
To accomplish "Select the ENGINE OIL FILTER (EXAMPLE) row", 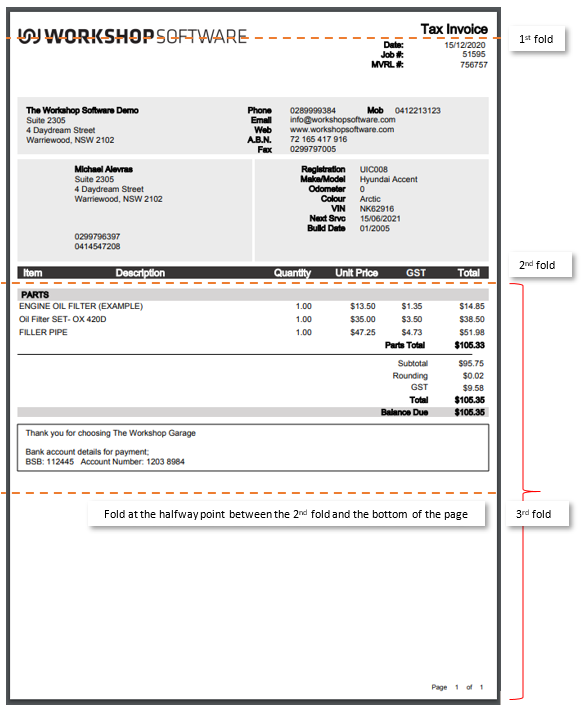I will pyautogui.click(x=252, y=306).
